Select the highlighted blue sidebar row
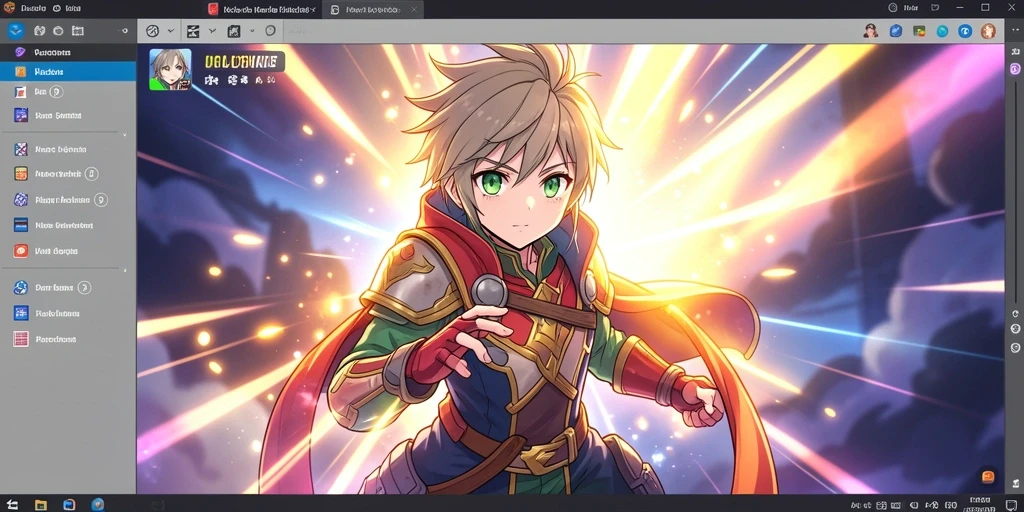This screenshot has width=1024, height=512. point(68,72)
